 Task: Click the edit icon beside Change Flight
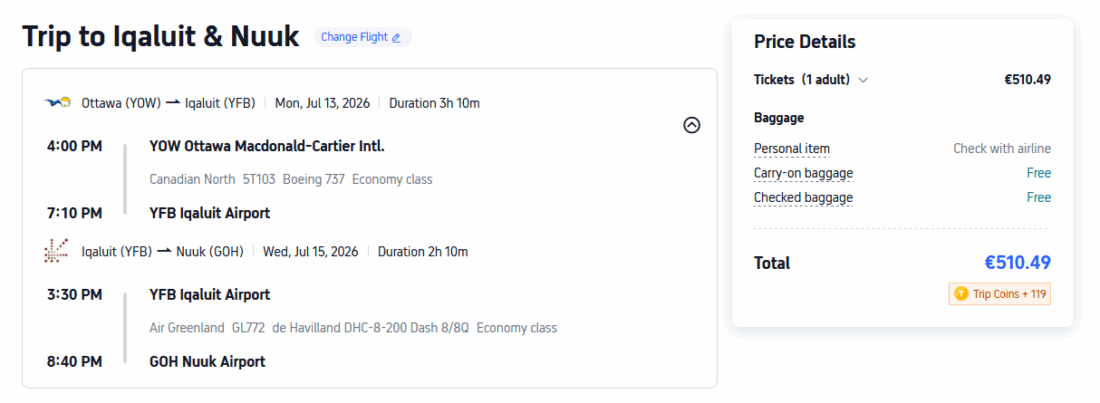click(x=396, y=38)
